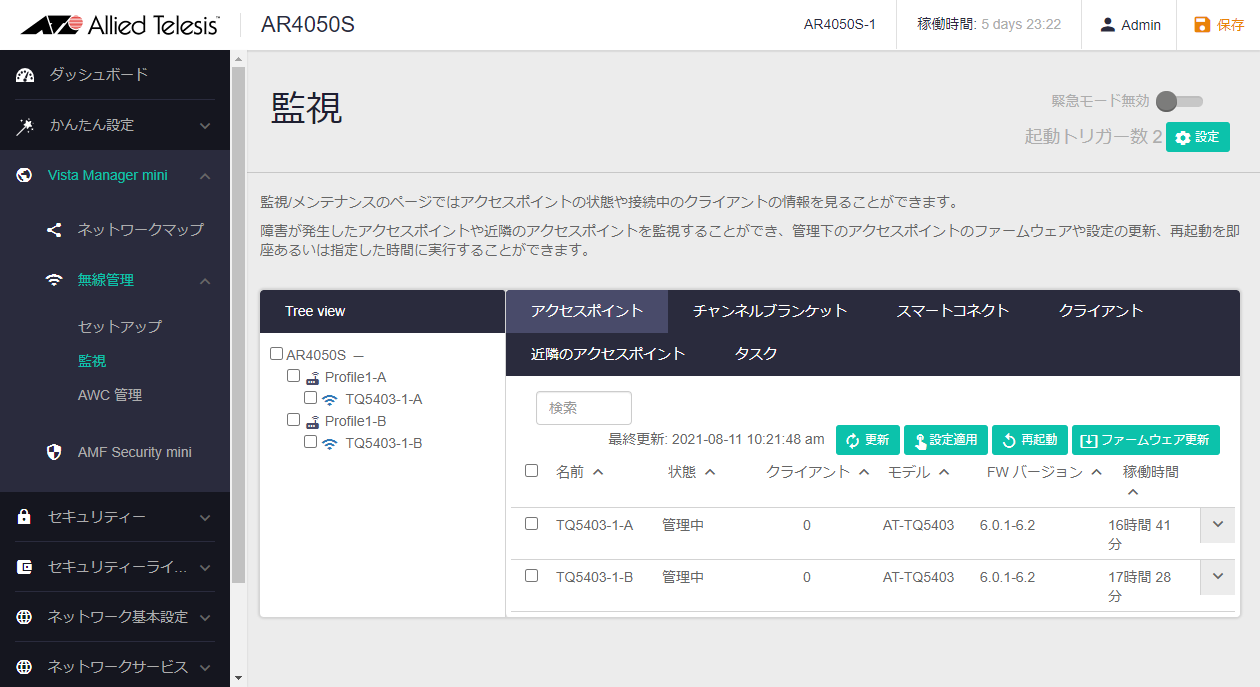The width and height of the screenshot is (1260, 687).
Task: Click the Admin user icon
Action: (x=1107, y=25)
